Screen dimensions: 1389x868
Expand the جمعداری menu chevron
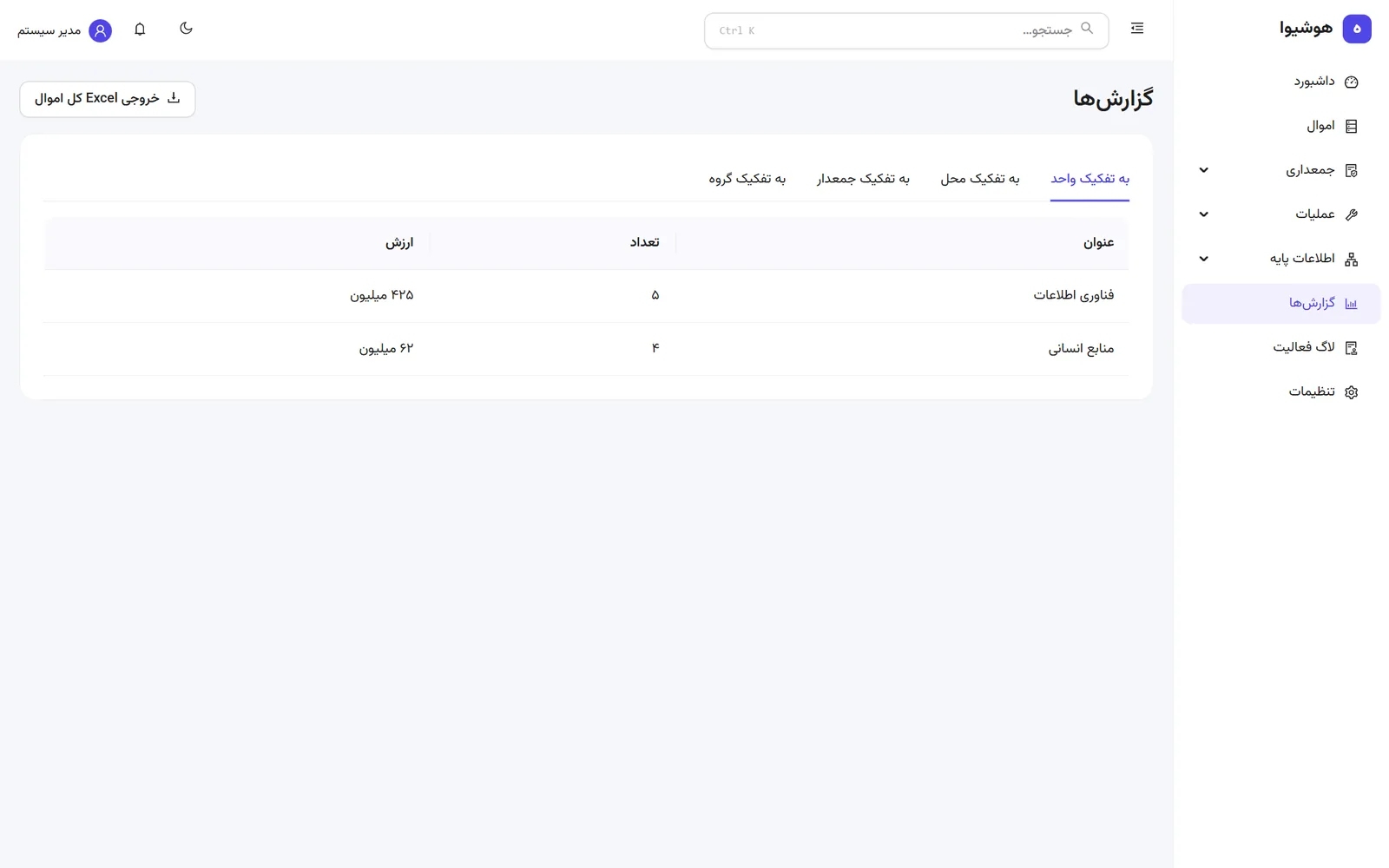click(x=1203, y=170)
